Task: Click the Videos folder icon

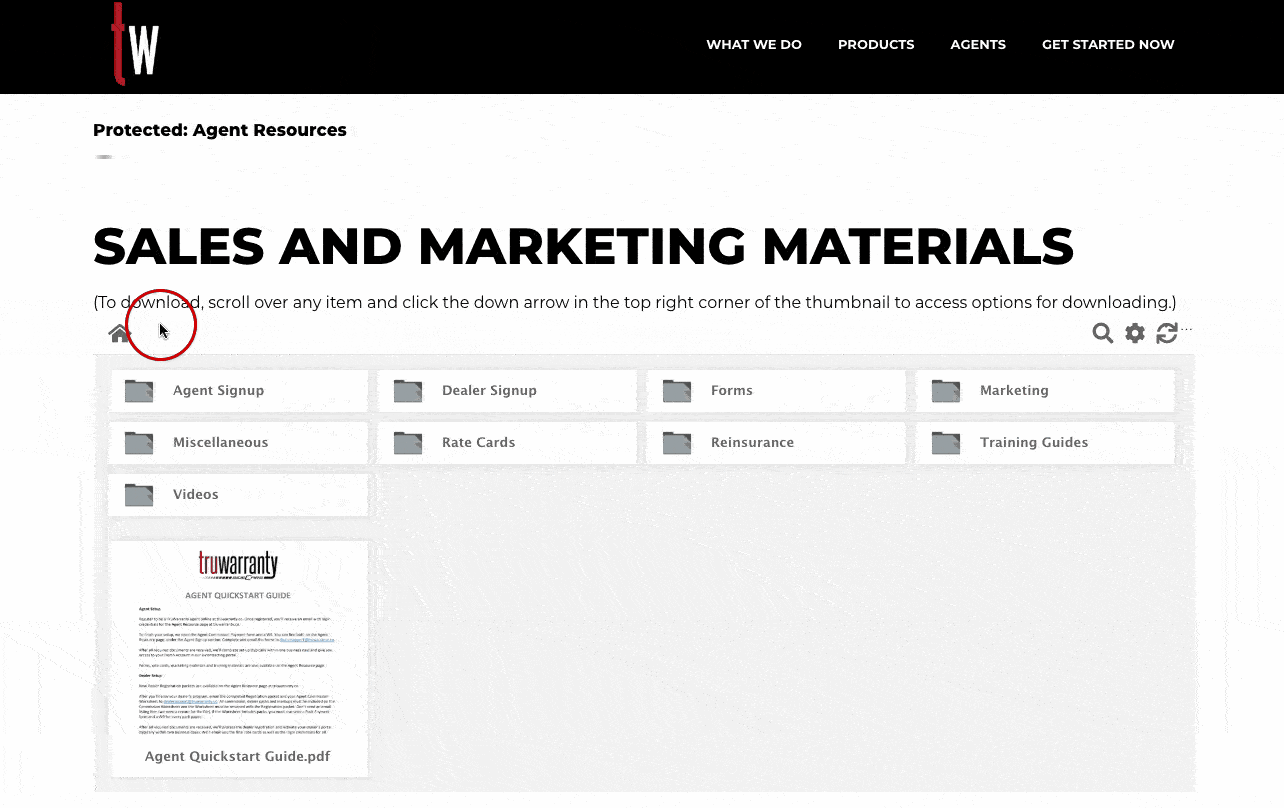Action: [x=139, y=495]
